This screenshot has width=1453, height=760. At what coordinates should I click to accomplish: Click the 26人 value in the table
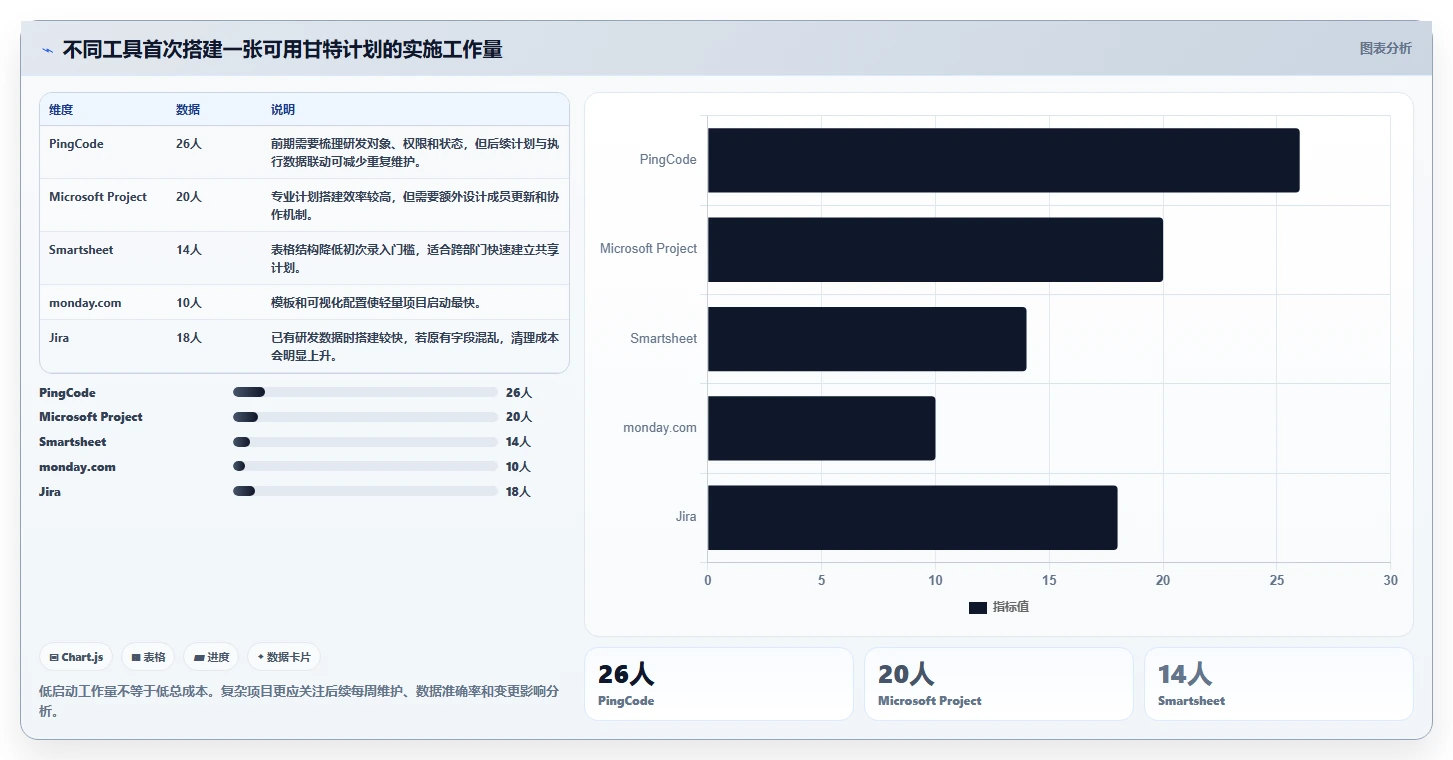pyautogui.click(x=189, y=144)
